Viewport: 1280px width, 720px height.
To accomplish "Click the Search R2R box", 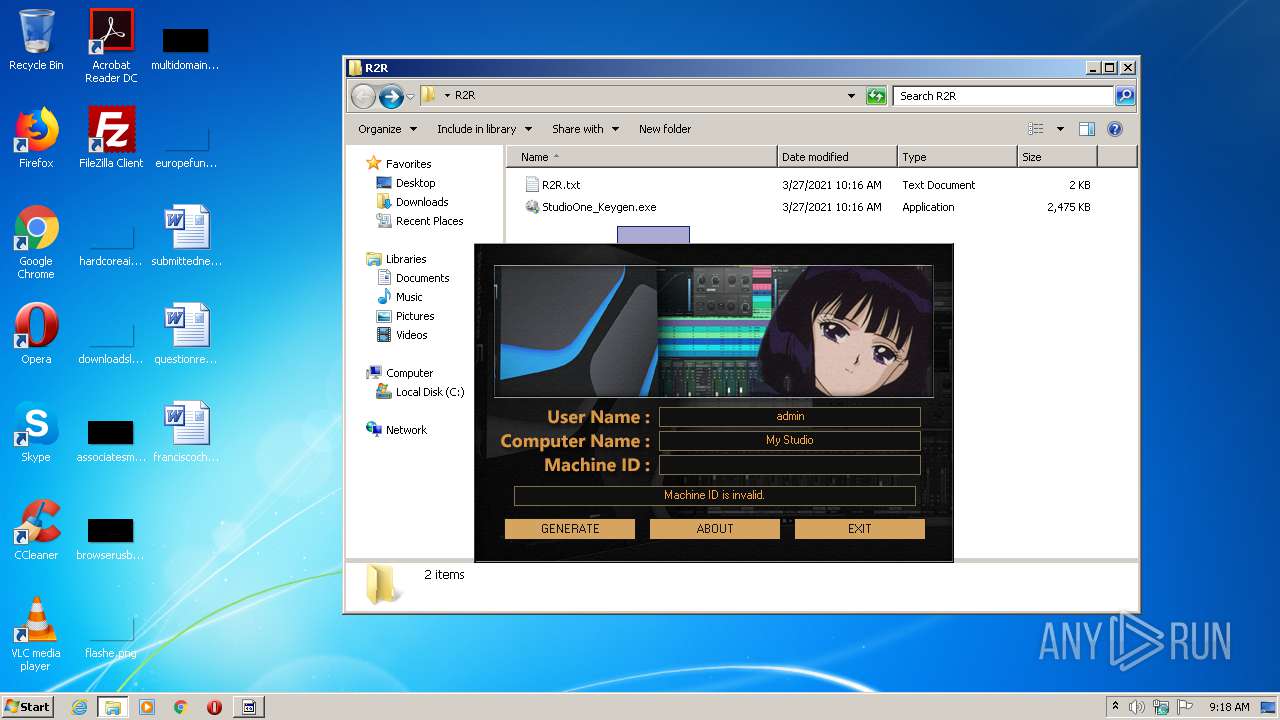I will point(1003,96).
